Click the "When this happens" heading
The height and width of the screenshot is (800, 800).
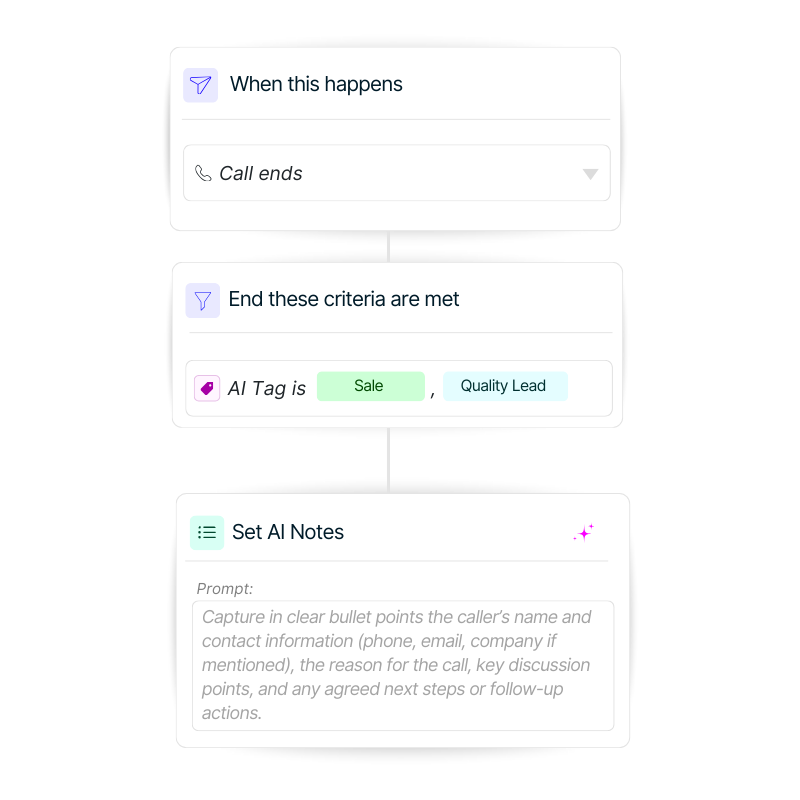pos(316,84)
